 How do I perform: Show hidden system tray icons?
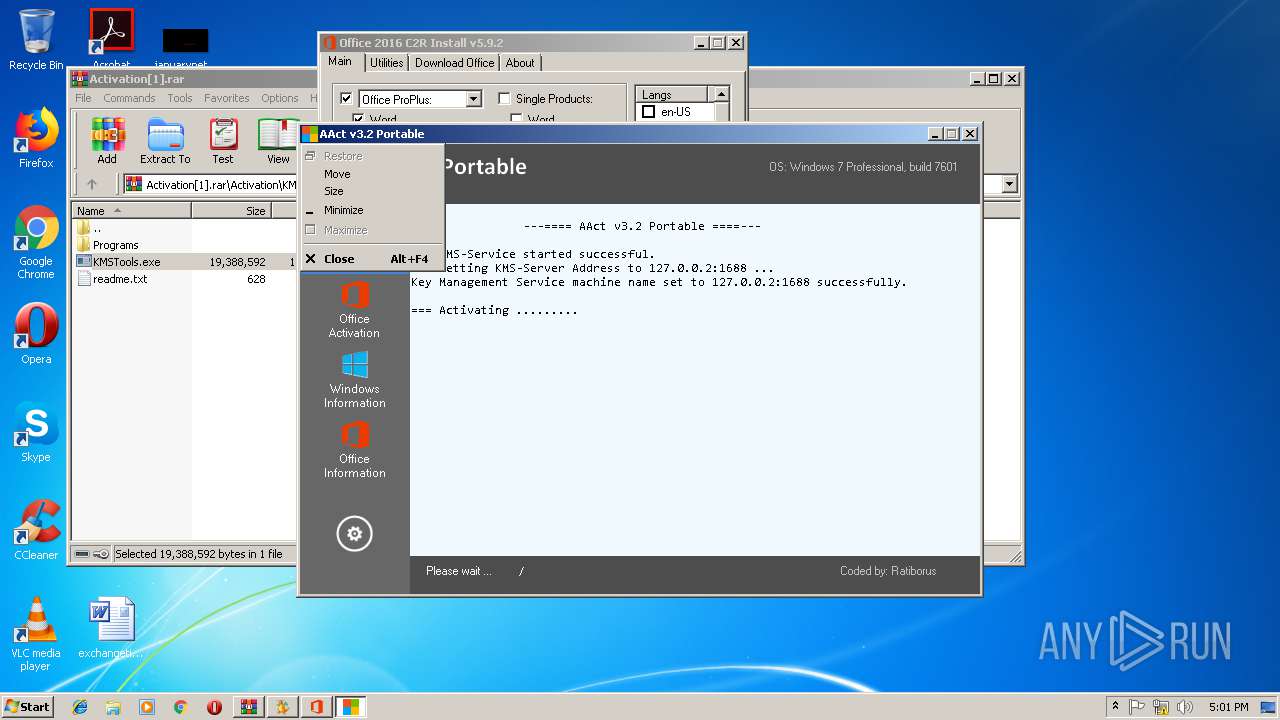1115,707
